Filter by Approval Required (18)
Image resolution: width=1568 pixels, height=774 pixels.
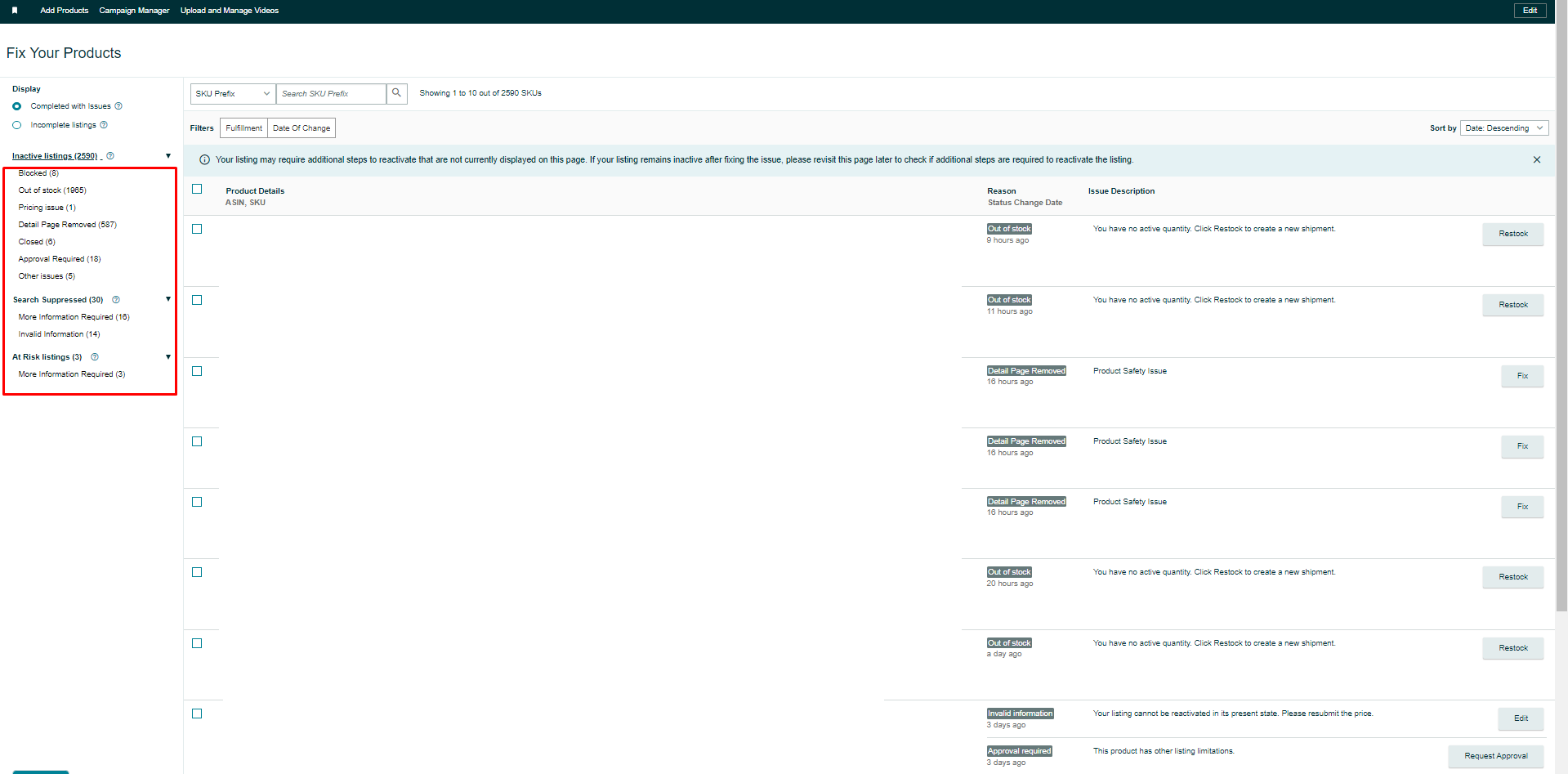(60, 259)
